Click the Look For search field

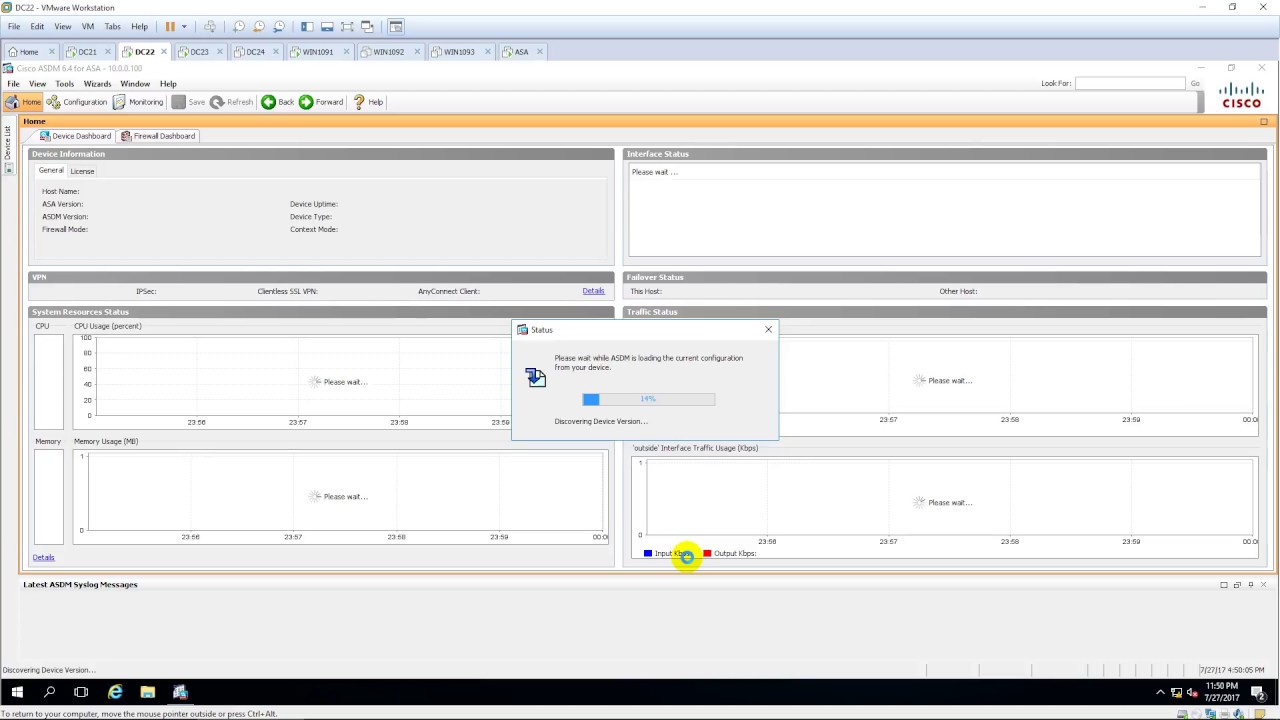click(1130, 84)
